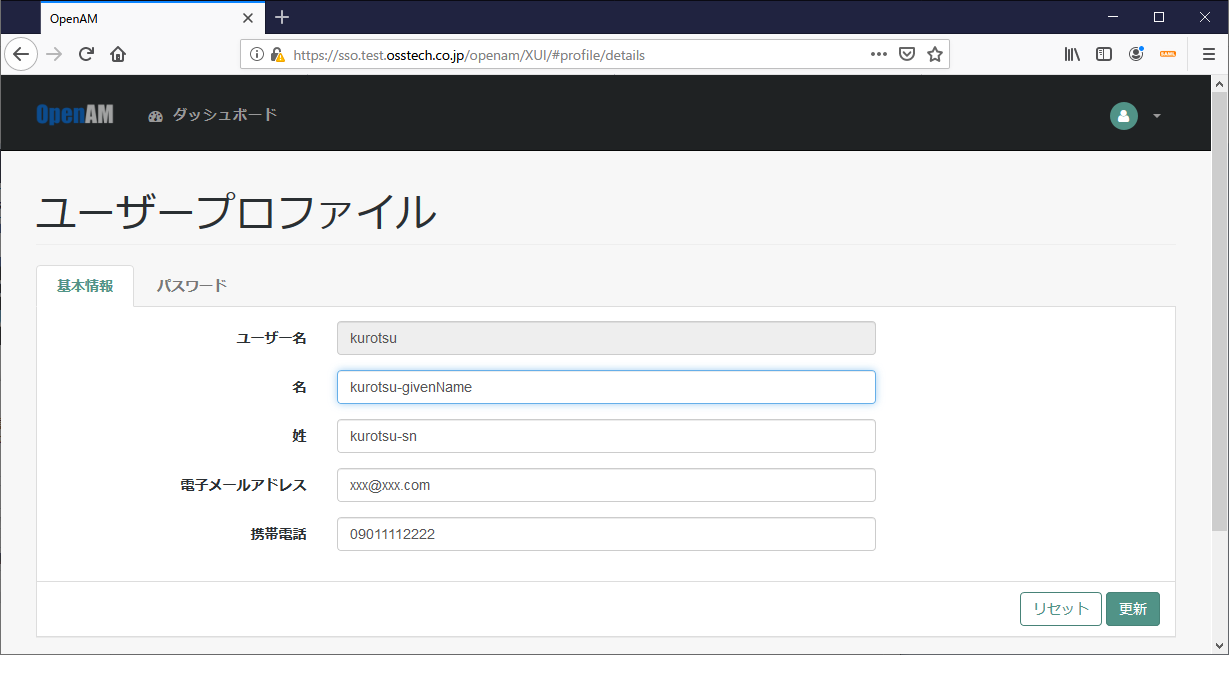The height and width of the screenshot is (691, 1229).
Task: Click the warning padlock icon in address bar
Action: [277, 54]
